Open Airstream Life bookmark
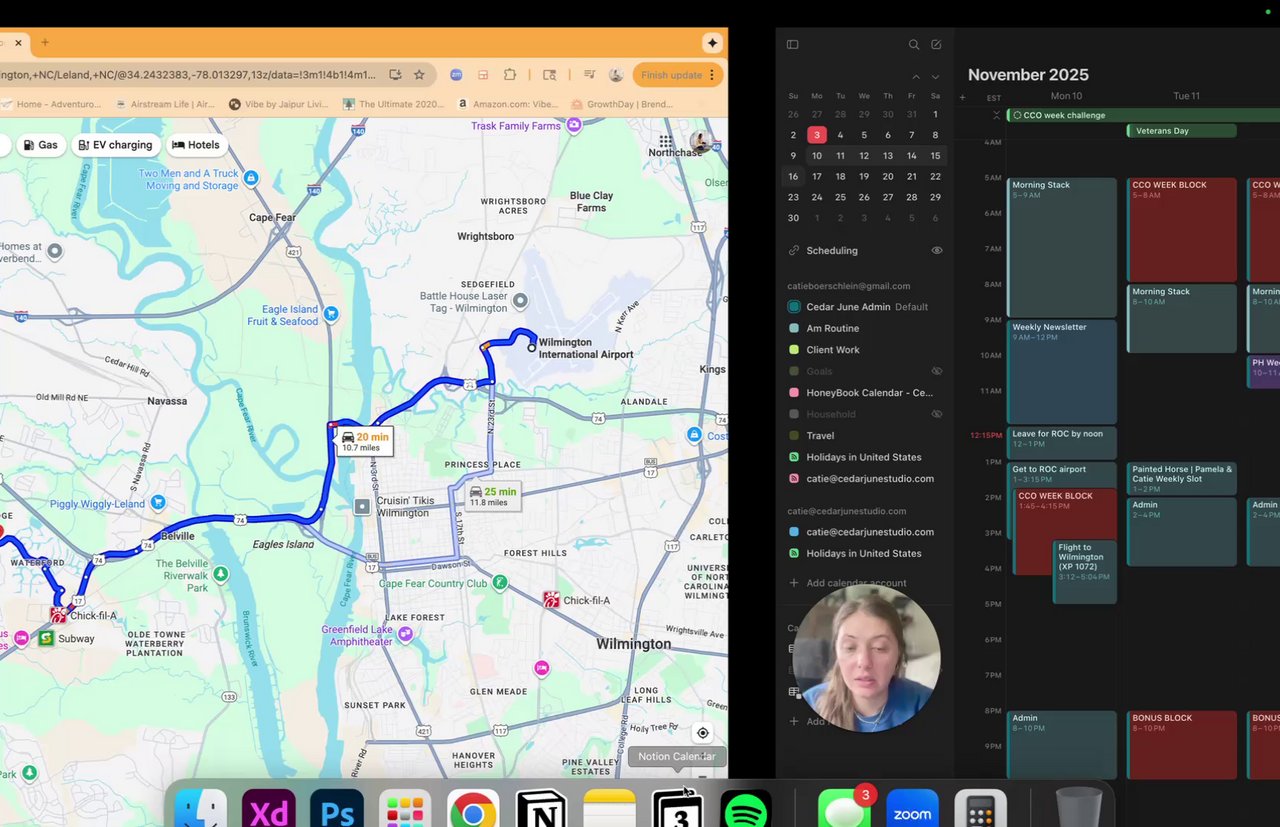 (x=166, y=103)
